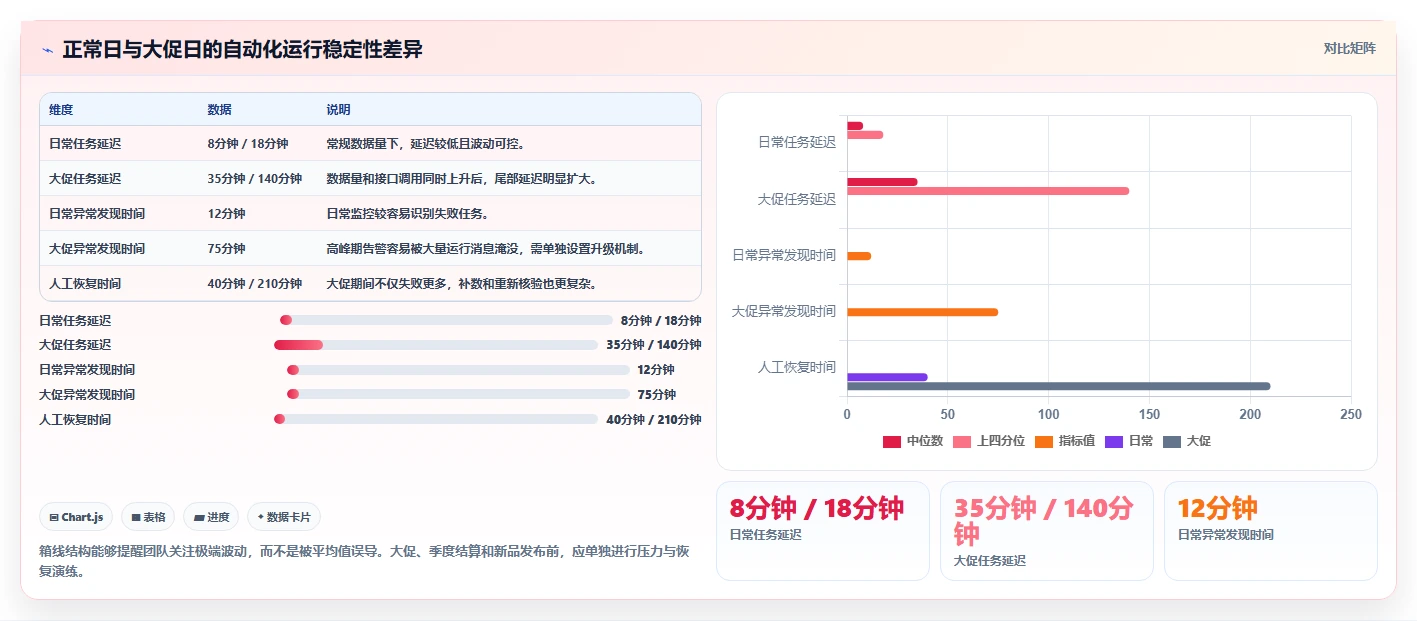Toggle the 大促 legend entry

[x=1187, y=441]
